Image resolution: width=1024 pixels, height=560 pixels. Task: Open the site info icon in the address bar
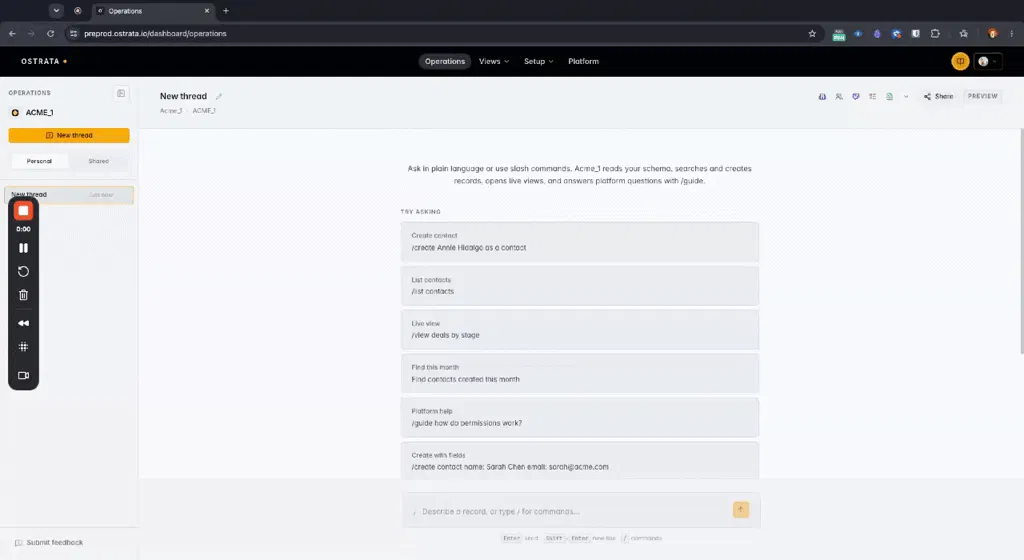(73, 33)
